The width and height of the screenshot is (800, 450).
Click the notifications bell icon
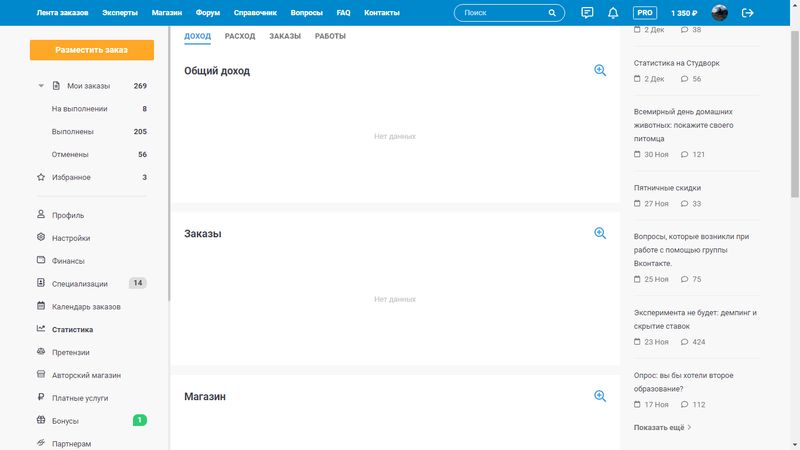pos(613,13)
